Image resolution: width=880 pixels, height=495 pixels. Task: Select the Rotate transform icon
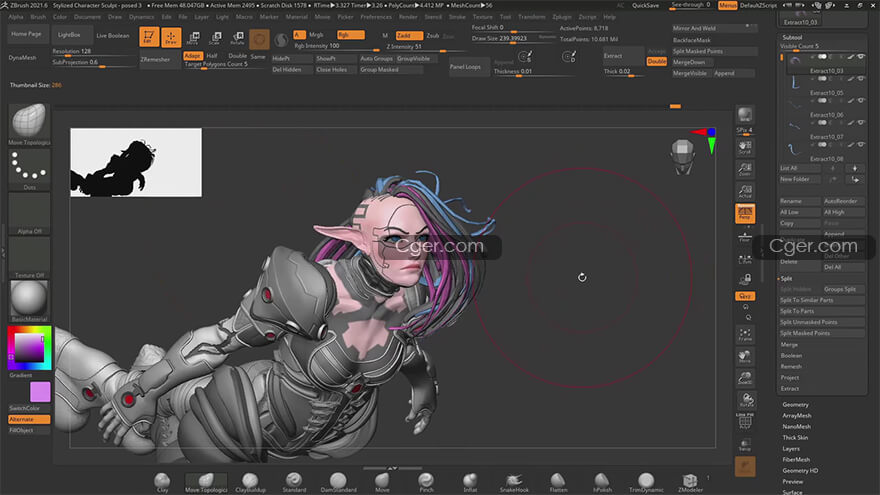(237, 38)
